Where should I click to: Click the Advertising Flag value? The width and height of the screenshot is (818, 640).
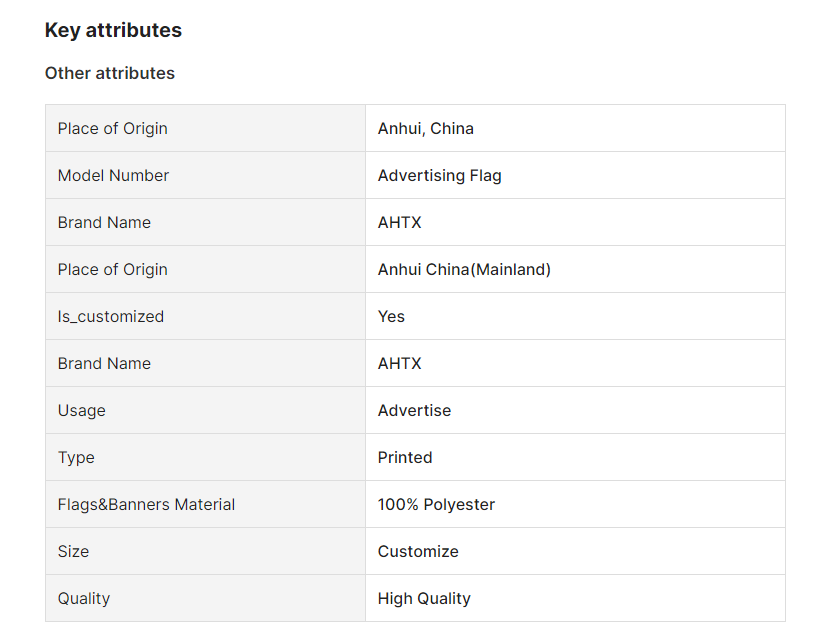click(x=439, y=175)
